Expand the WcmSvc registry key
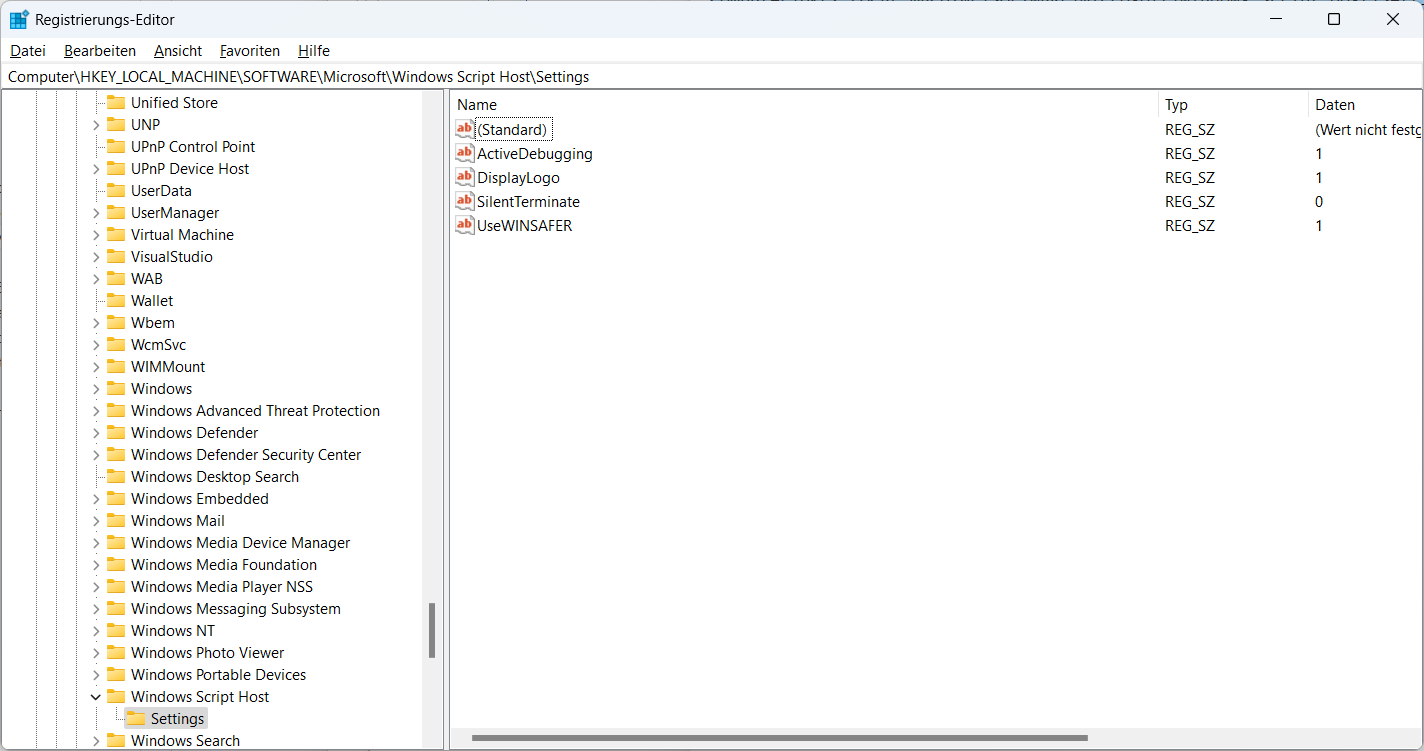The image size is (1424, 751). pyautogui.click(x=96, y=345)
